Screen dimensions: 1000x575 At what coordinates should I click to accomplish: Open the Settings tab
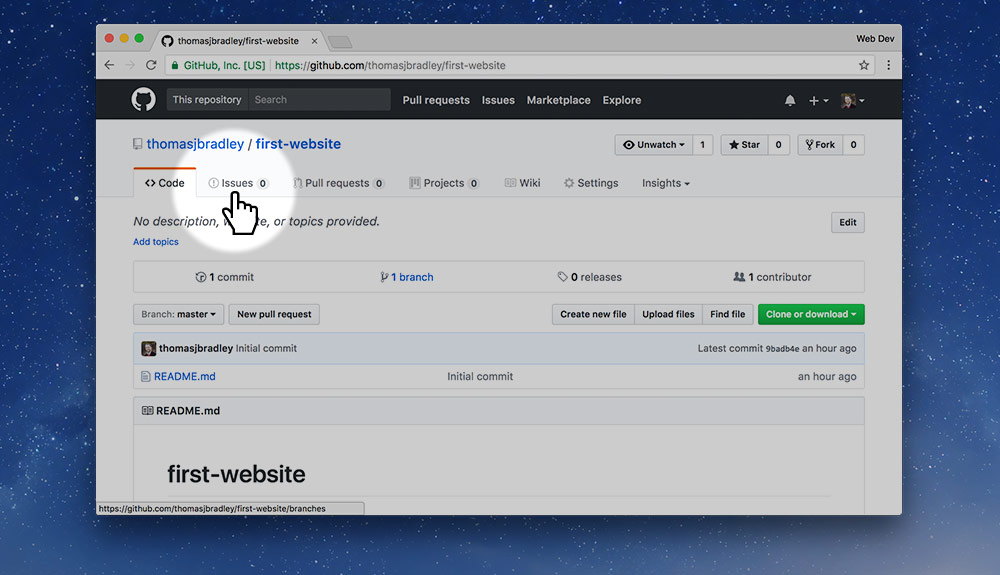pyautogui.click(x=591, y=183)
